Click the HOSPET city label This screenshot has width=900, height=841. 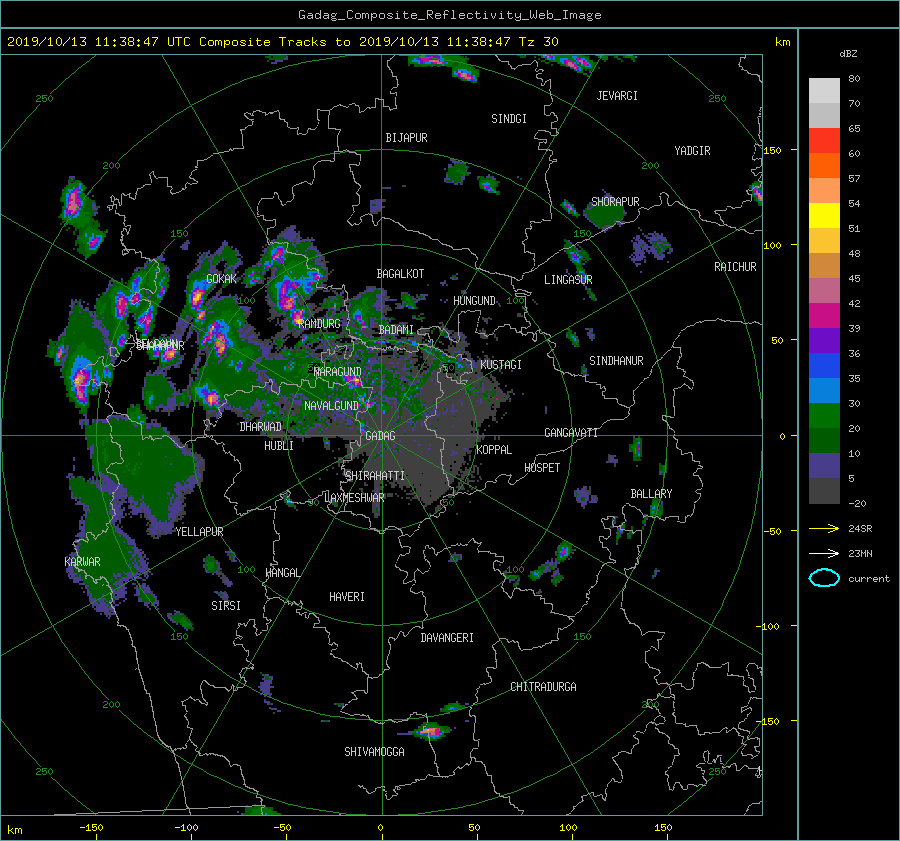point(542,468)
